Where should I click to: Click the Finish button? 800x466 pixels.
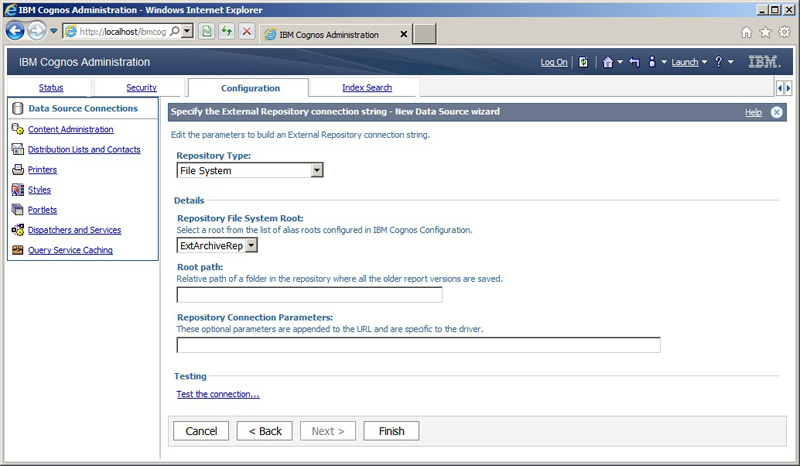(x=391, y=431)
